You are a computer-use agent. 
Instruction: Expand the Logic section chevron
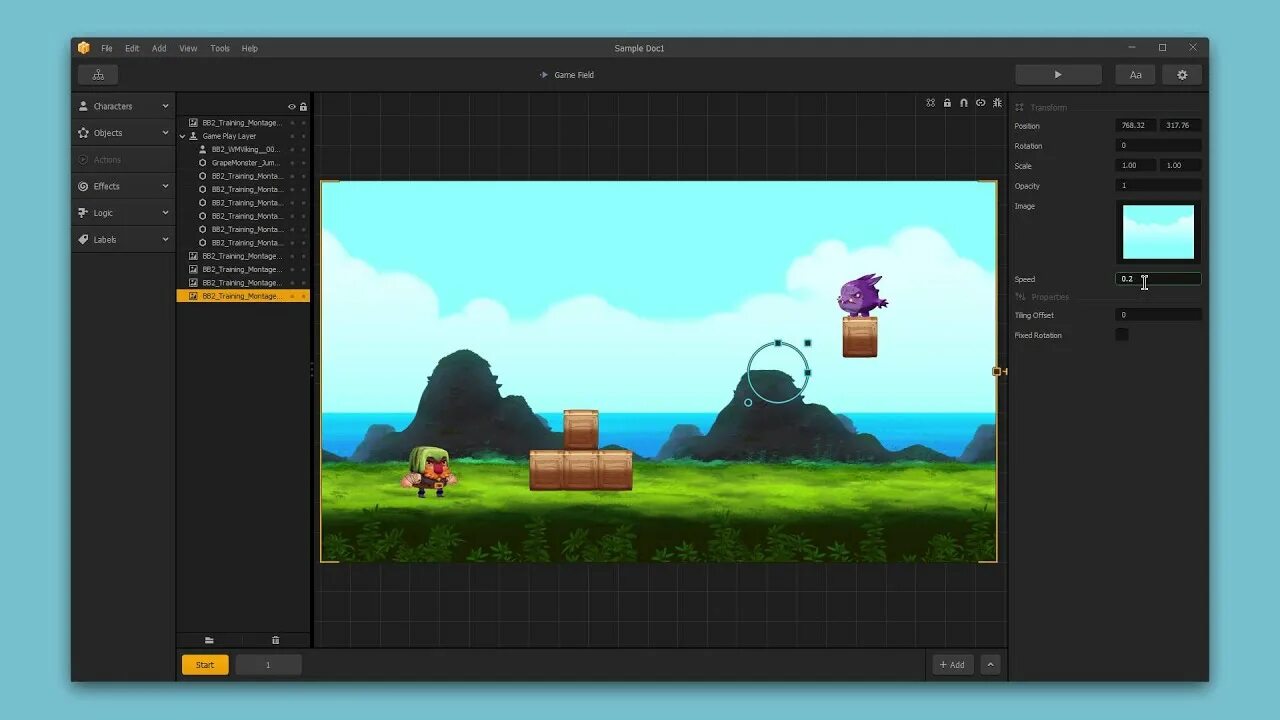[x=165, y=213]
